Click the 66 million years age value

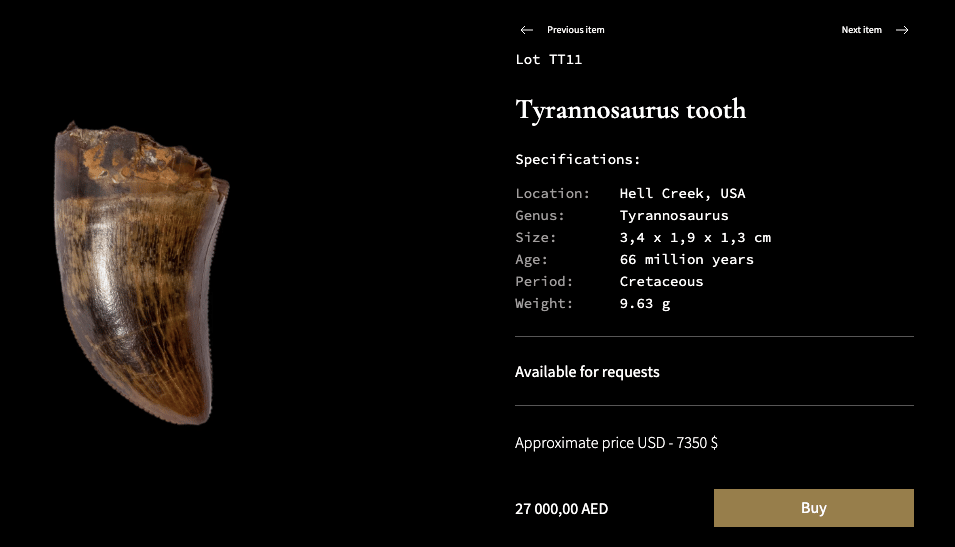pos(686,259)
